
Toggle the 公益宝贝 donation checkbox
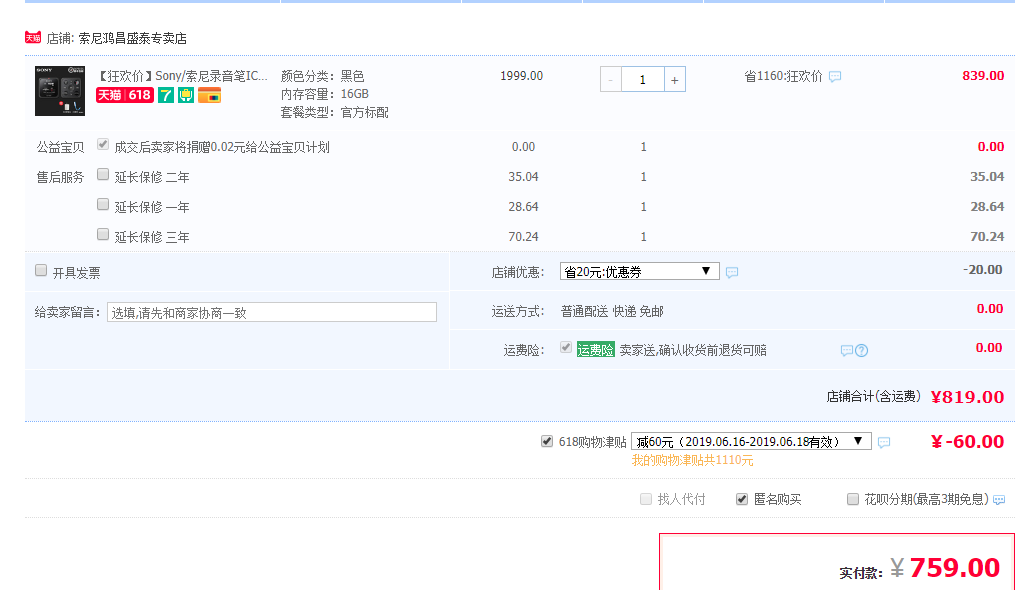(x=103, y=145)
